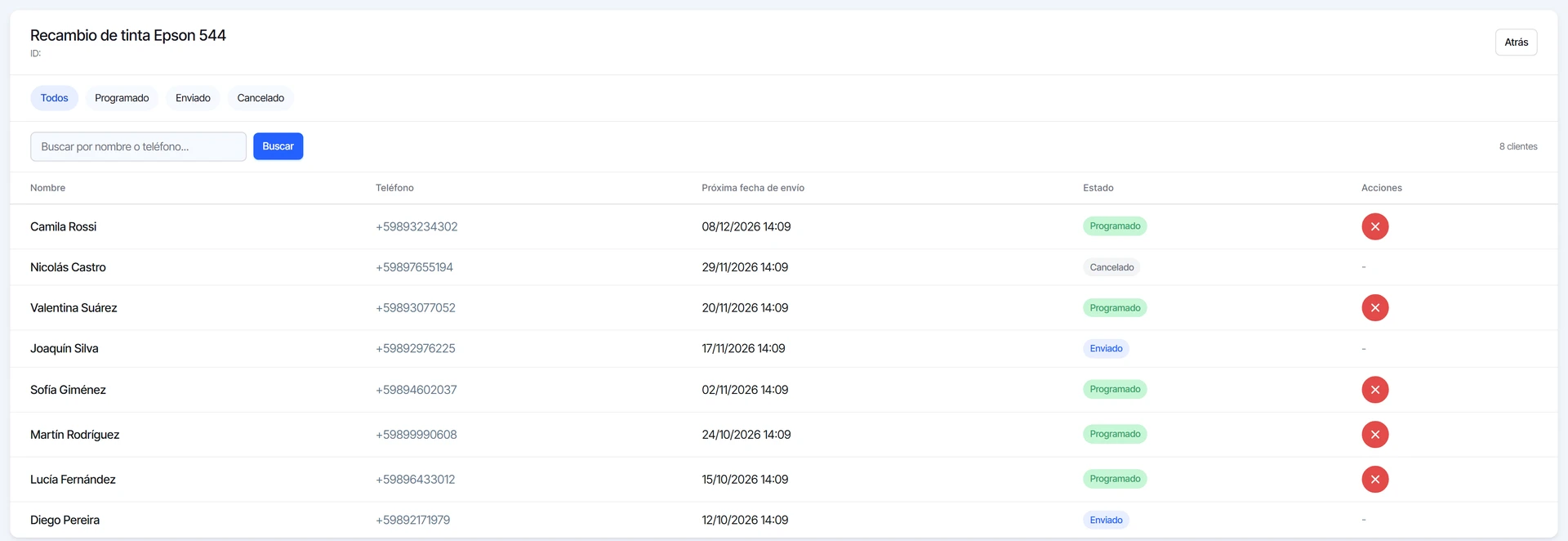
Task: Click phone number +59893077052
Action: [416, 308]
